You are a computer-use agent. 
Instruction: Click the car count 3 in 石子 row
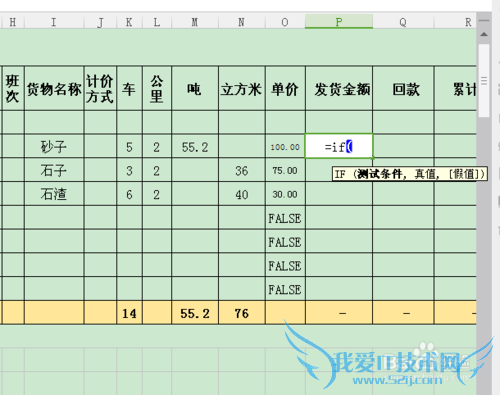129,170
